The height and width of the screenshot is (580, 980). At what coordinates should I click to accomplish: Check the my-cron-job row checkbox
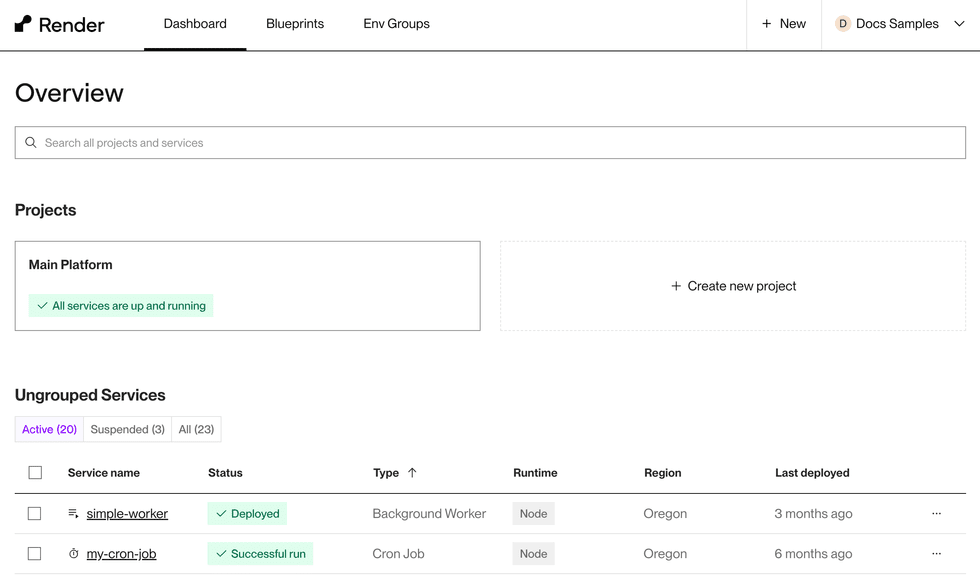pos(34,554)
